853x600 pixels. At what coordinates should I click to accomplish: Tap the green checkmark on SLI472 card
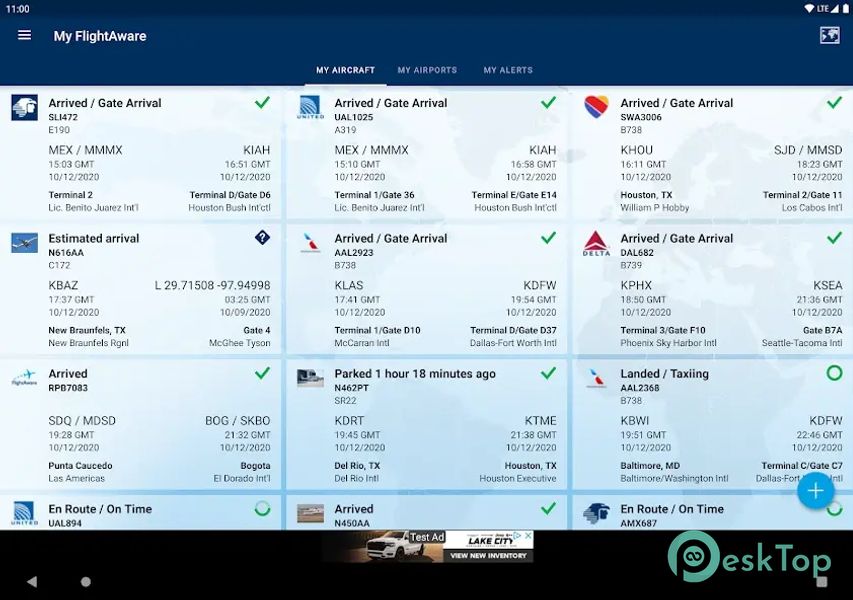(262, 102)
